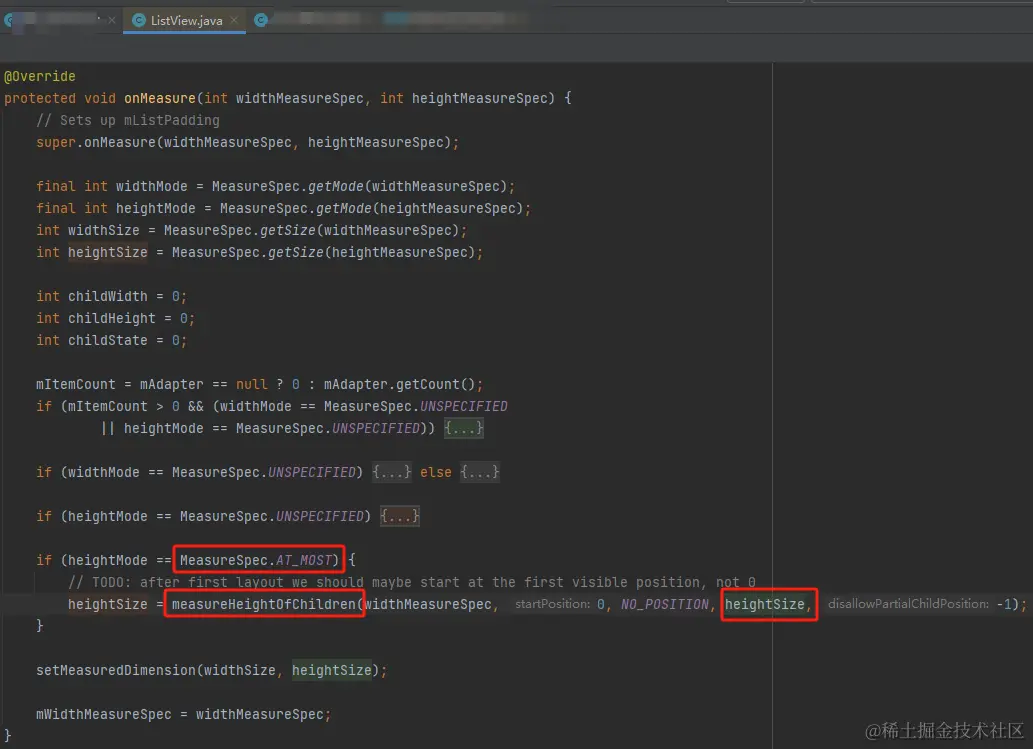This screenshot has width=1033, height=749.
Task: Click mAdapter.getCount() call
Action: pyautogui.click(x=399, y=385)
